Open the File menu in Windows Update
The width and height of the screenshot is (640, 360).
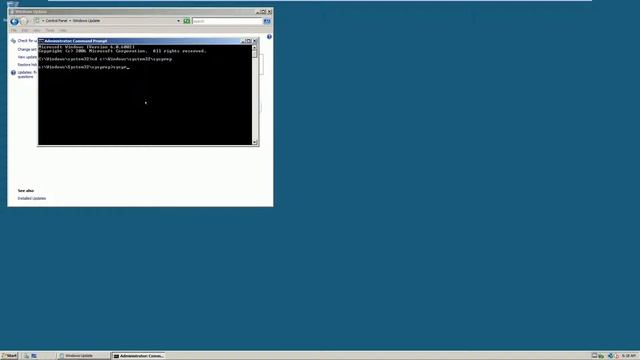(x=14, y=30)
